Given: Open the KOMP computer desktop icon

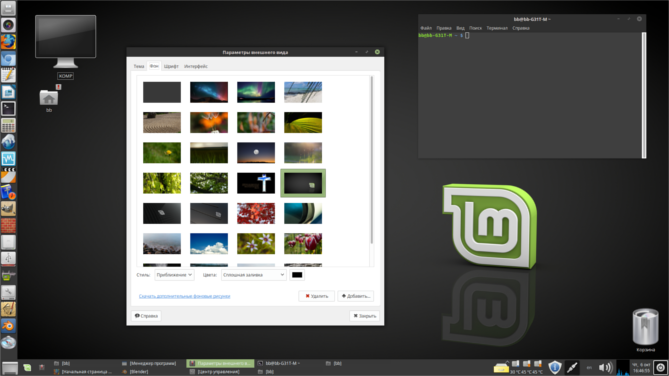Looking at the screenshot, I should 65,42.
